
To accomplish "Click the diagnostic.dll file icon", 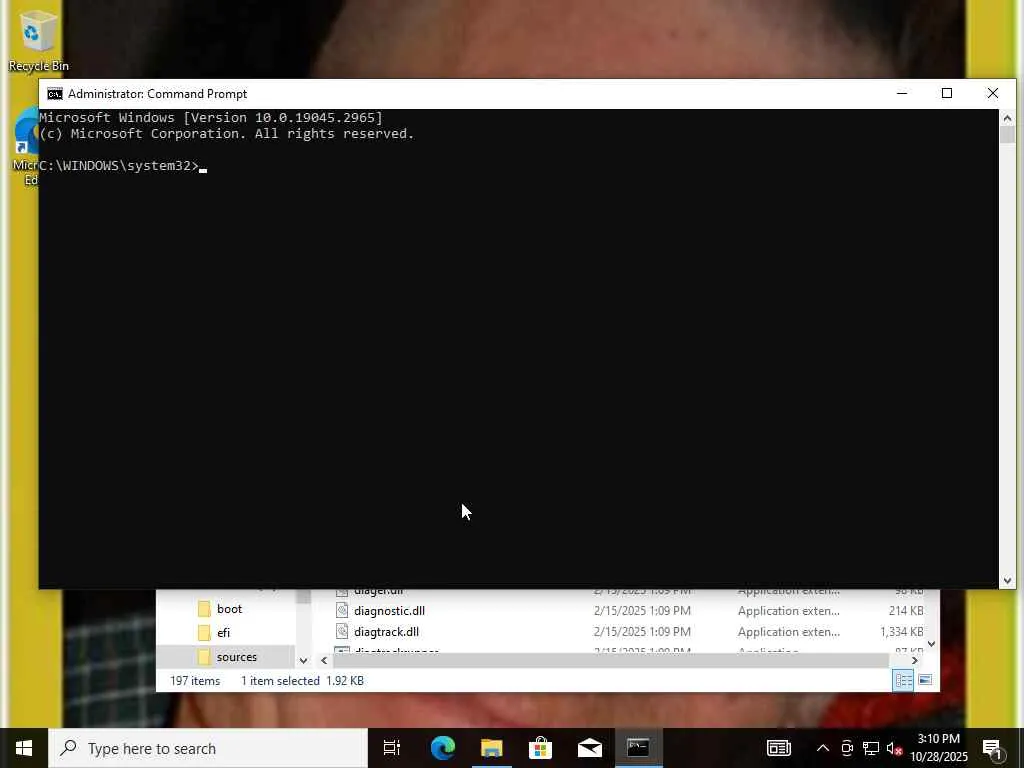I will point(342,611).
